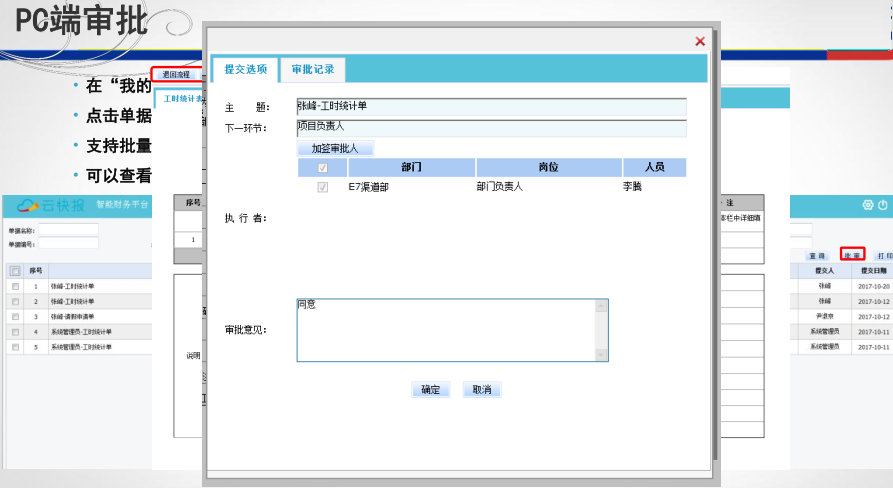
Task: Switch to the 审批记录 tab
Action: pos(313,69)
